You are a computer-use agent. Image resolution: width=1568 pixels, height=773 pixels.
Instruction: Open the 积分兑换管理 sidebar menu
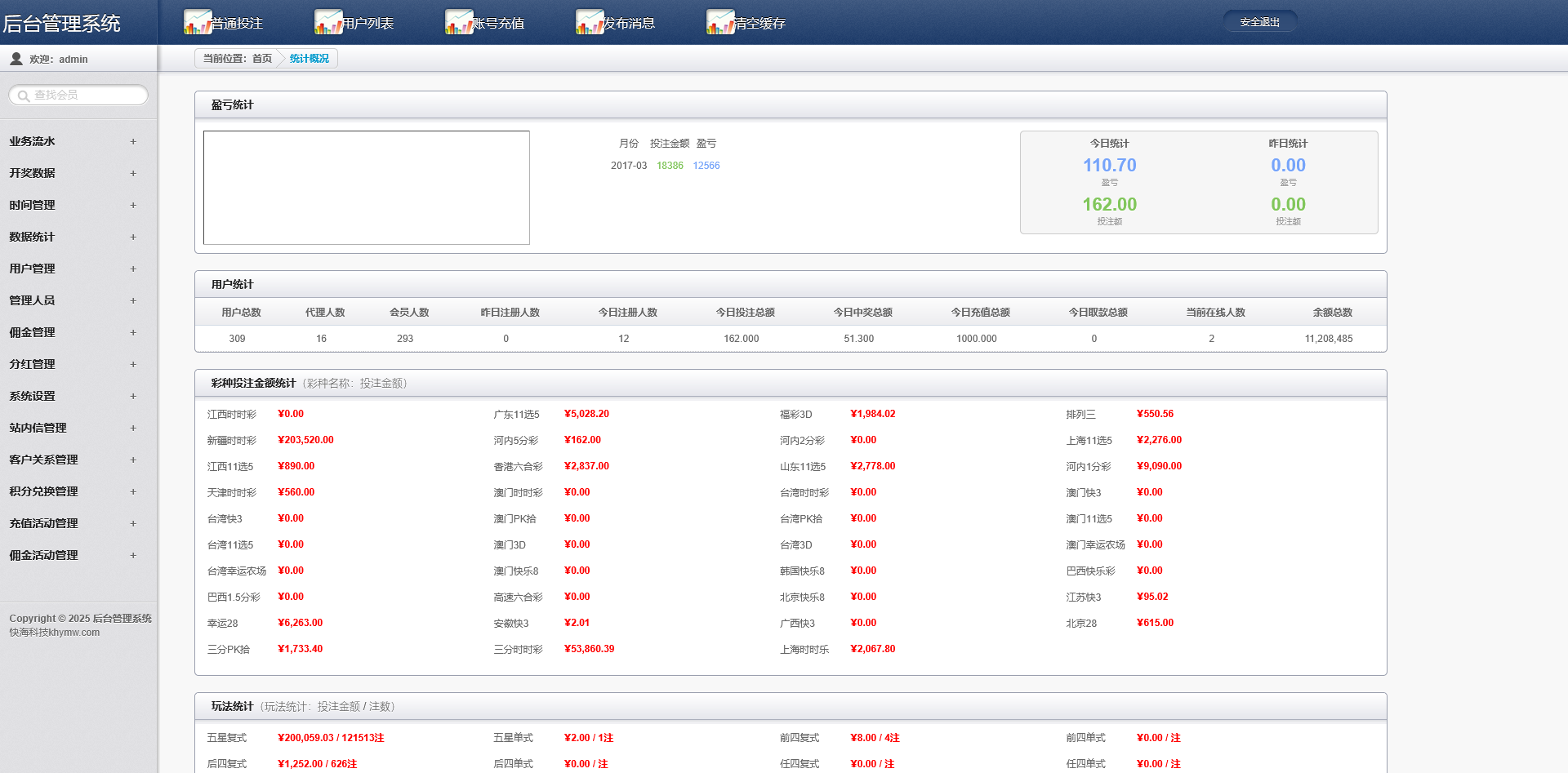[x=44, y=492]
